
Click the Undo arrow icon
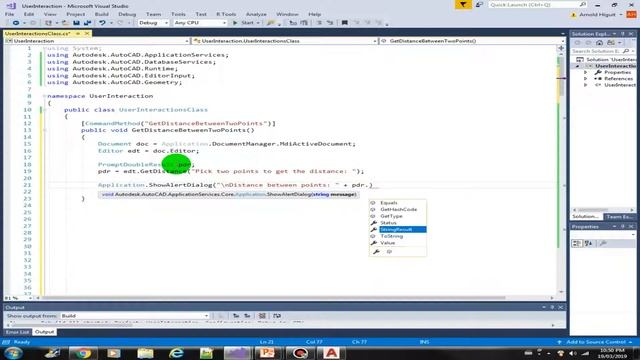tap(102, 23)
